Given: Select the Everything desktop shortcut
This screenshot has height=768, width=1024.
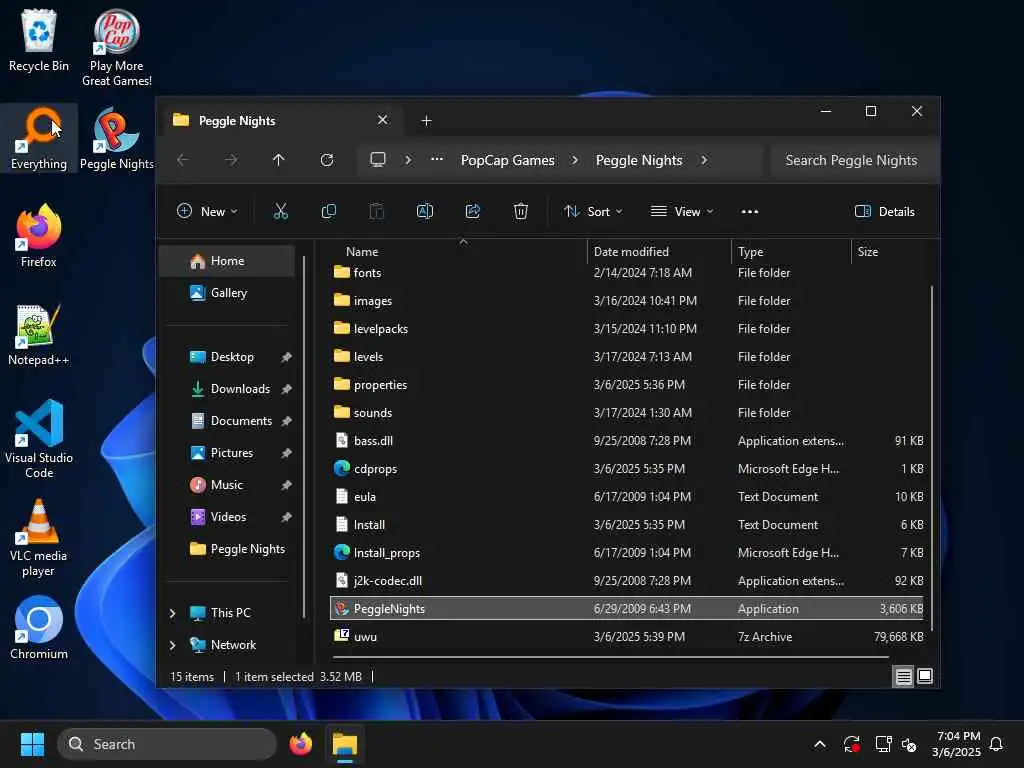Looking at the screenshot, I should 39,138.
